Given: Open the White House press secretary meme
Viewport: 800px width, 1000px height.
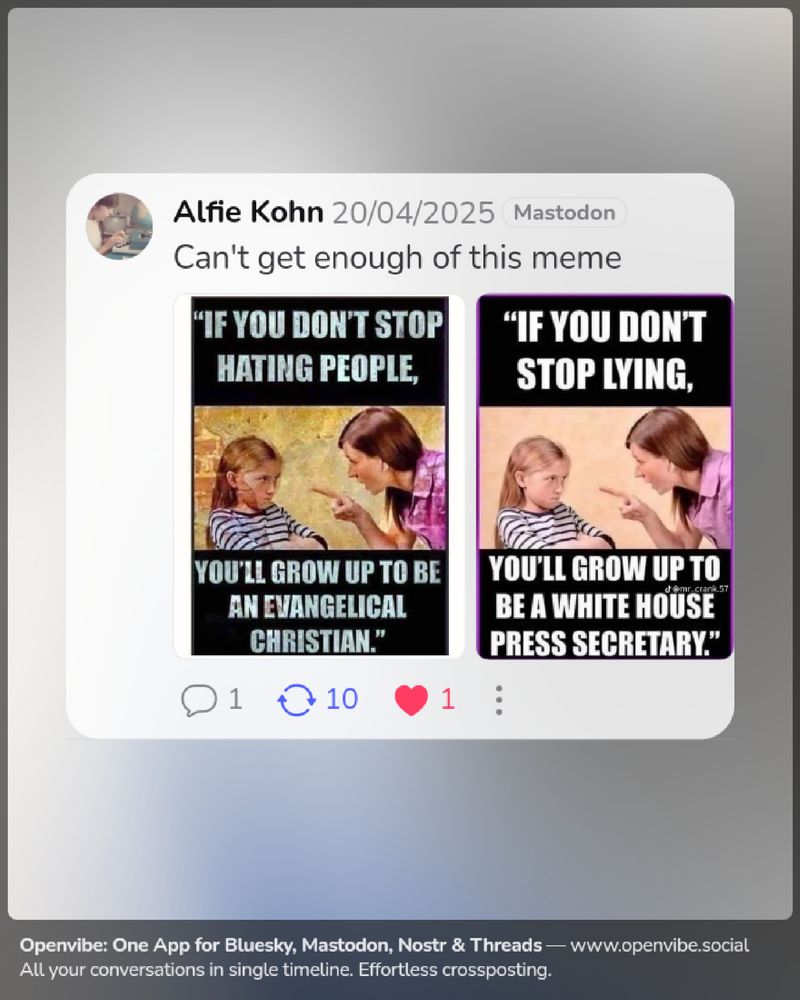Looking at the screenshot, I should coord(605,476).
